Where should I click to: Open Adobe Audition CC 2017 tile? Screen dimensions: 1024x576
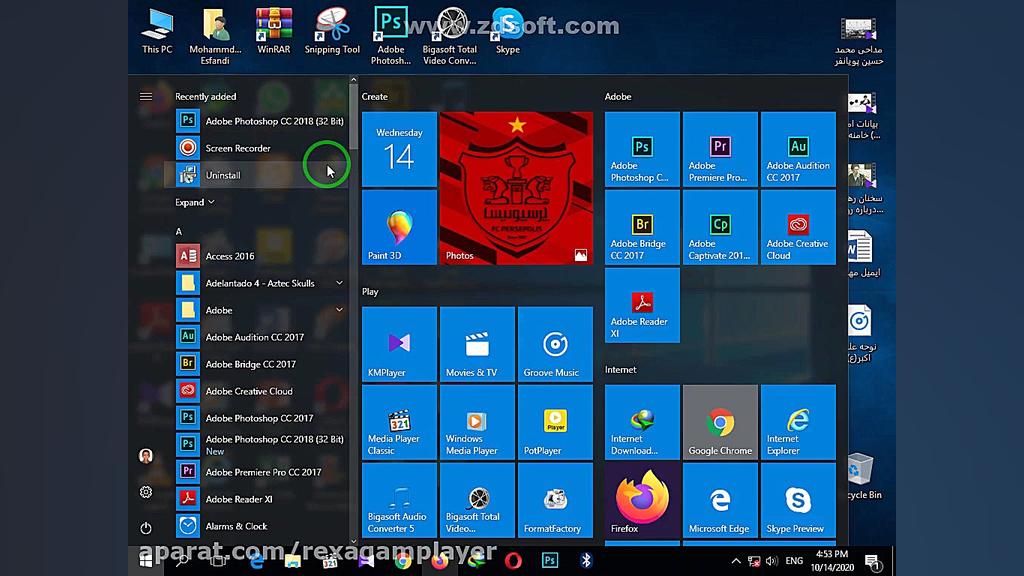tap(798, 150)
